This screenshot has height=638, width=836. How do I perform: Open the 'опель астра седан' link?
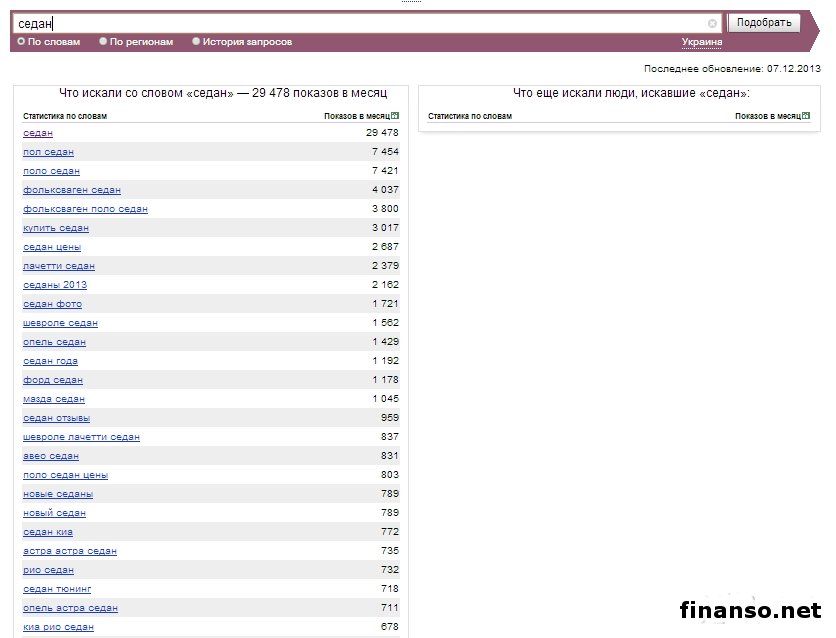click(x=70, y=608)
